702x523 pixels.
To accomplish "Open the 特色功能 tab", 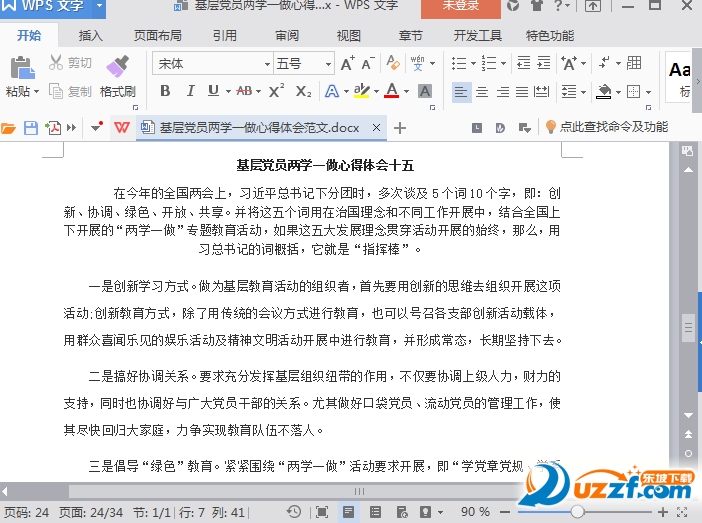I will tap(550, 35).
